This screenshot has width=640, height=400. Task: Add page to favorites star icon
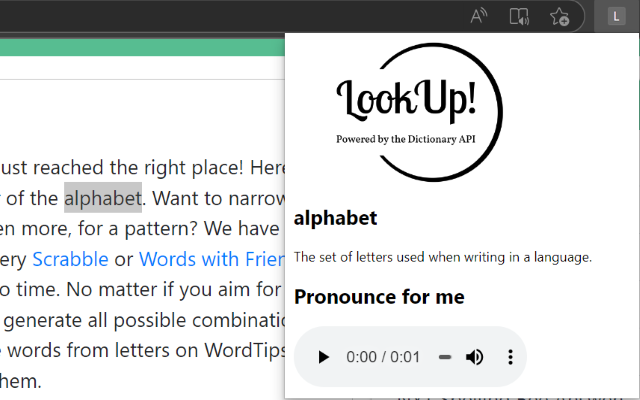(x=559, y=17)
